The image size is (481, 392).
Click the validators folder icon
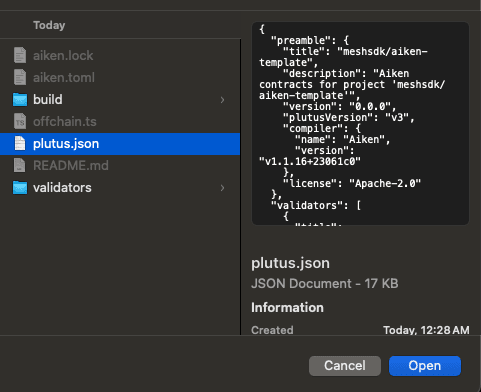click(x=20, y=188)
